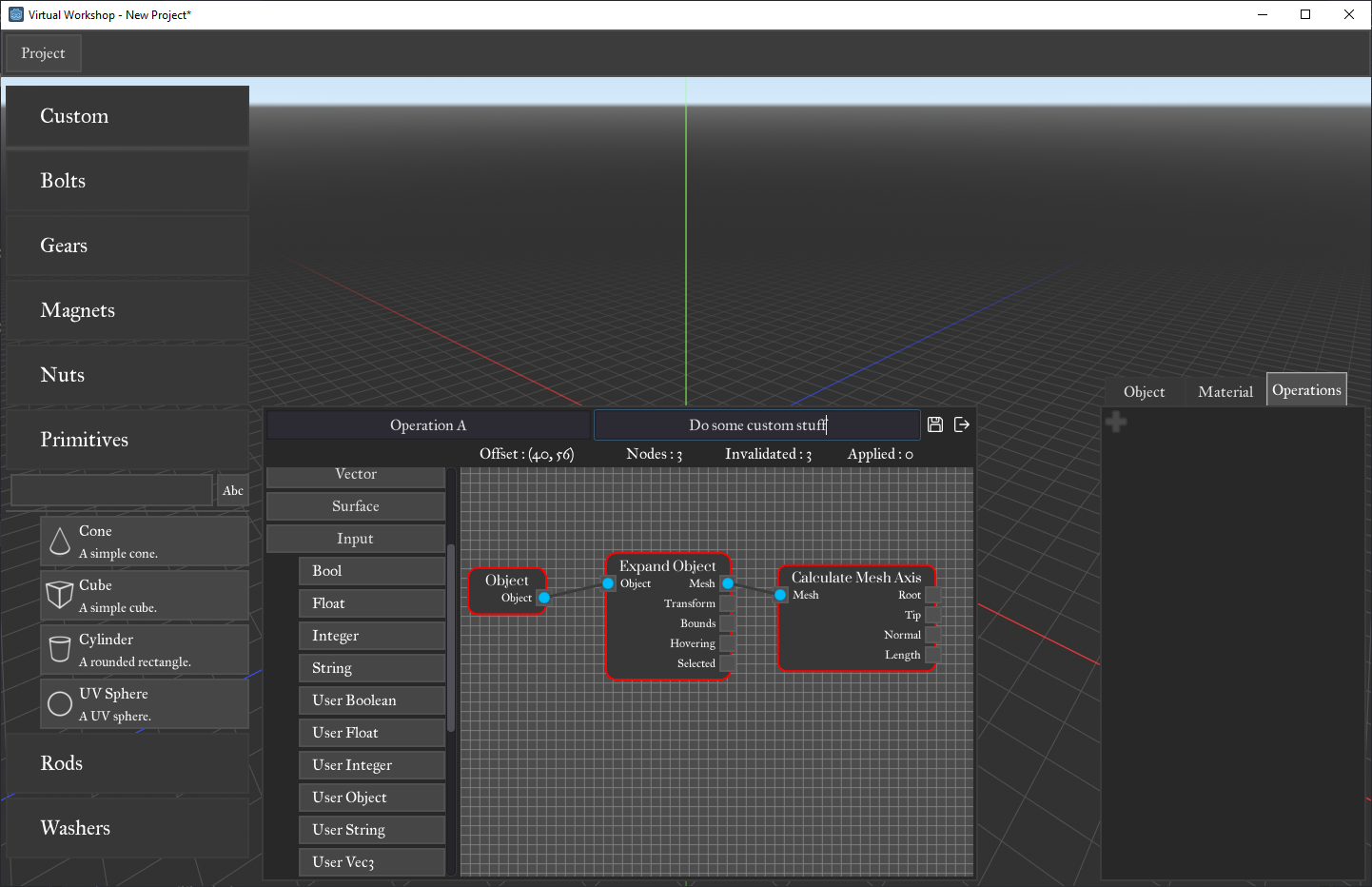Switch to the Material tab

click(x=1225, y=392)
